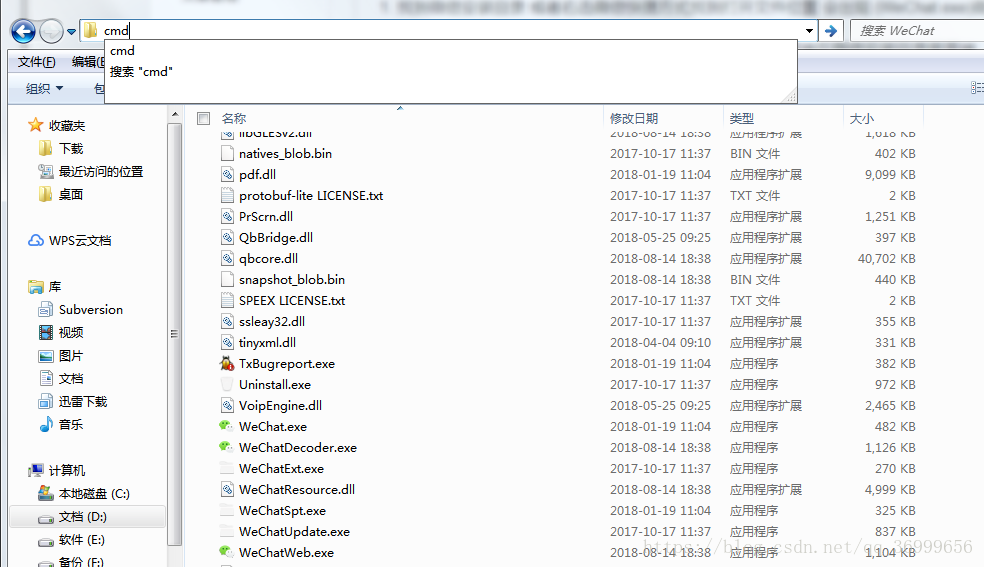
Task: Select protobuf-lite LICENSE.txt file
Action: tap(311, 196)
